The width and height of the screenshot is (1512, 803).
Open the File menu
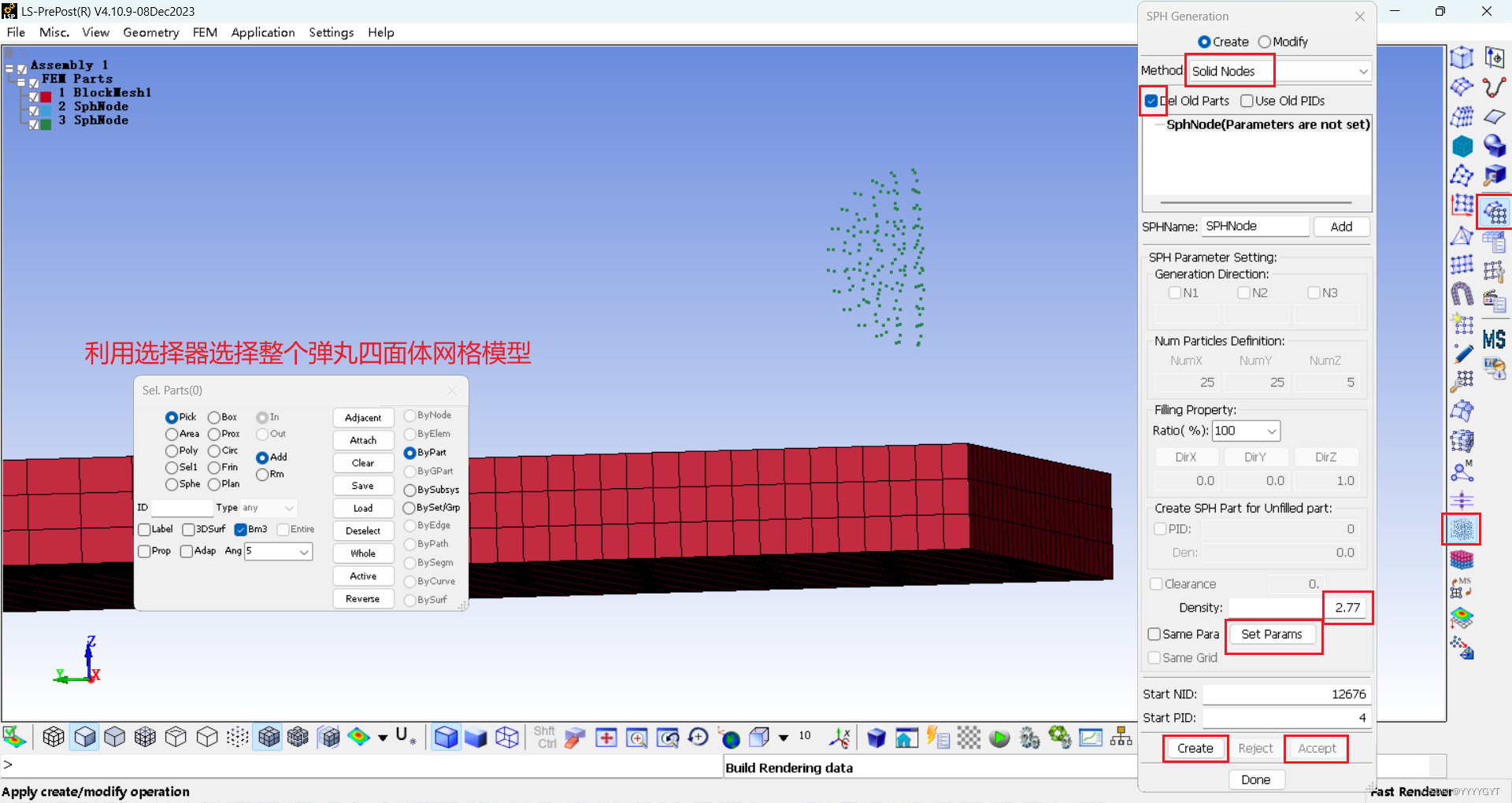(16, 32)
